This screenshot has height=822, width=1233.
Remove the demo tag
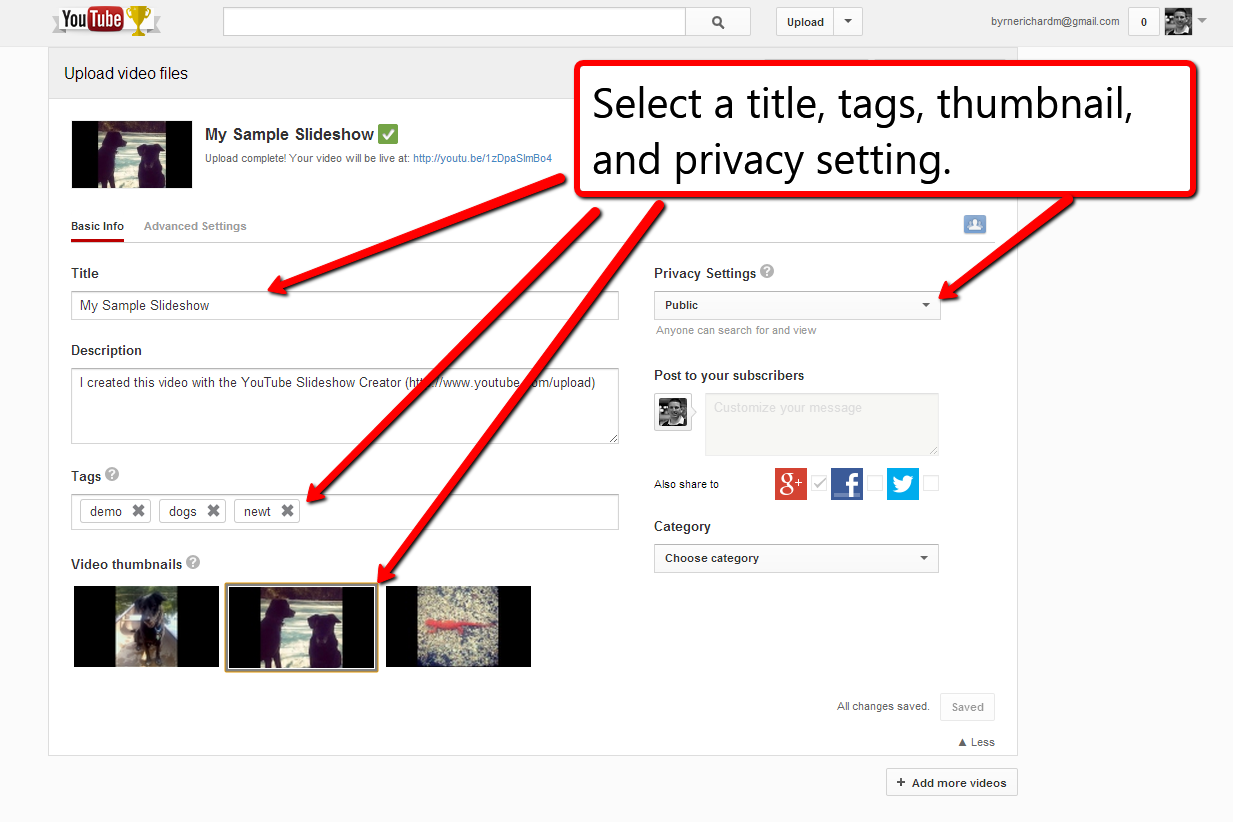pyautogui.click(x=137, y=510)
